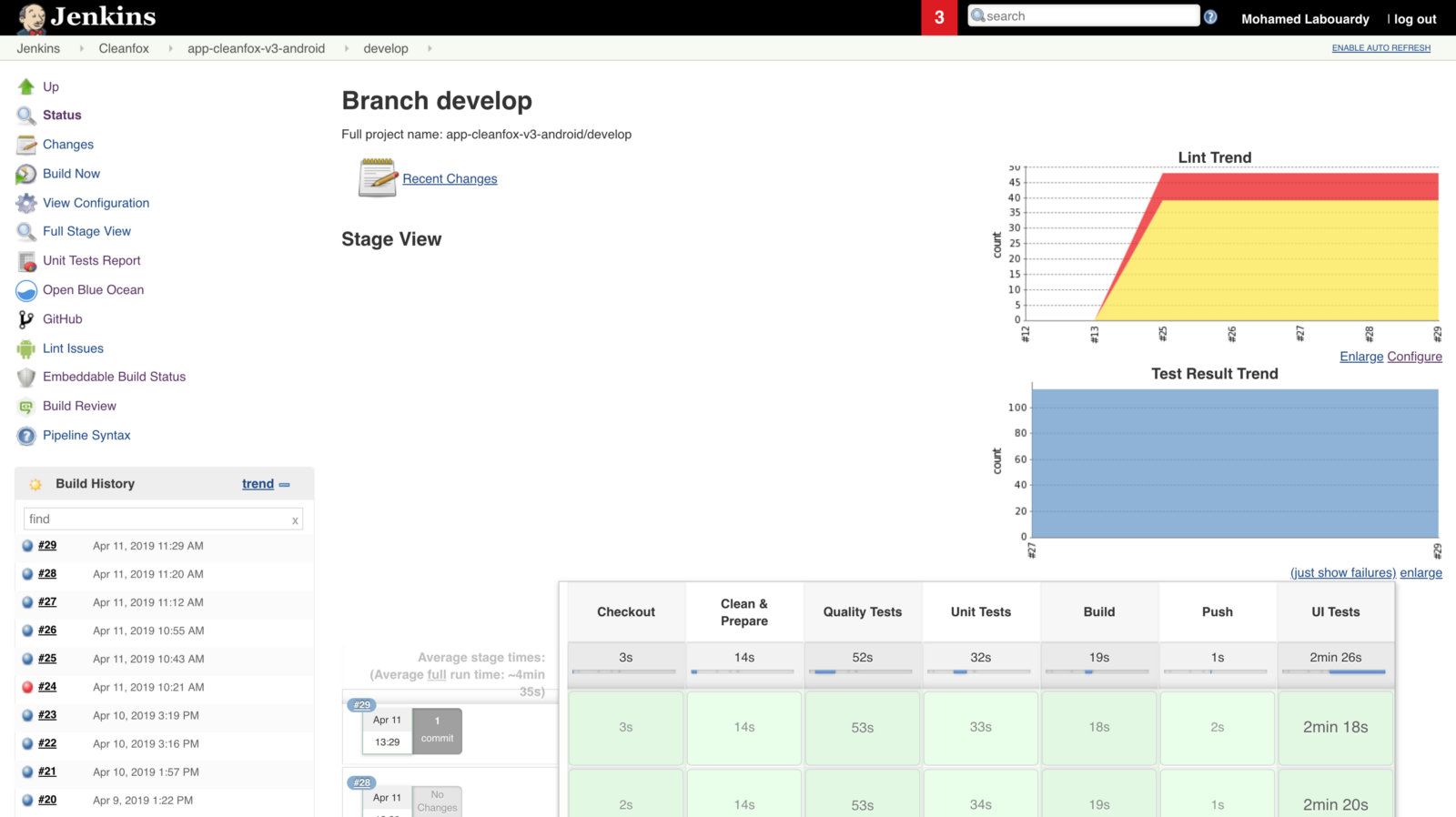Open build #25 link in history

[47, 659]
